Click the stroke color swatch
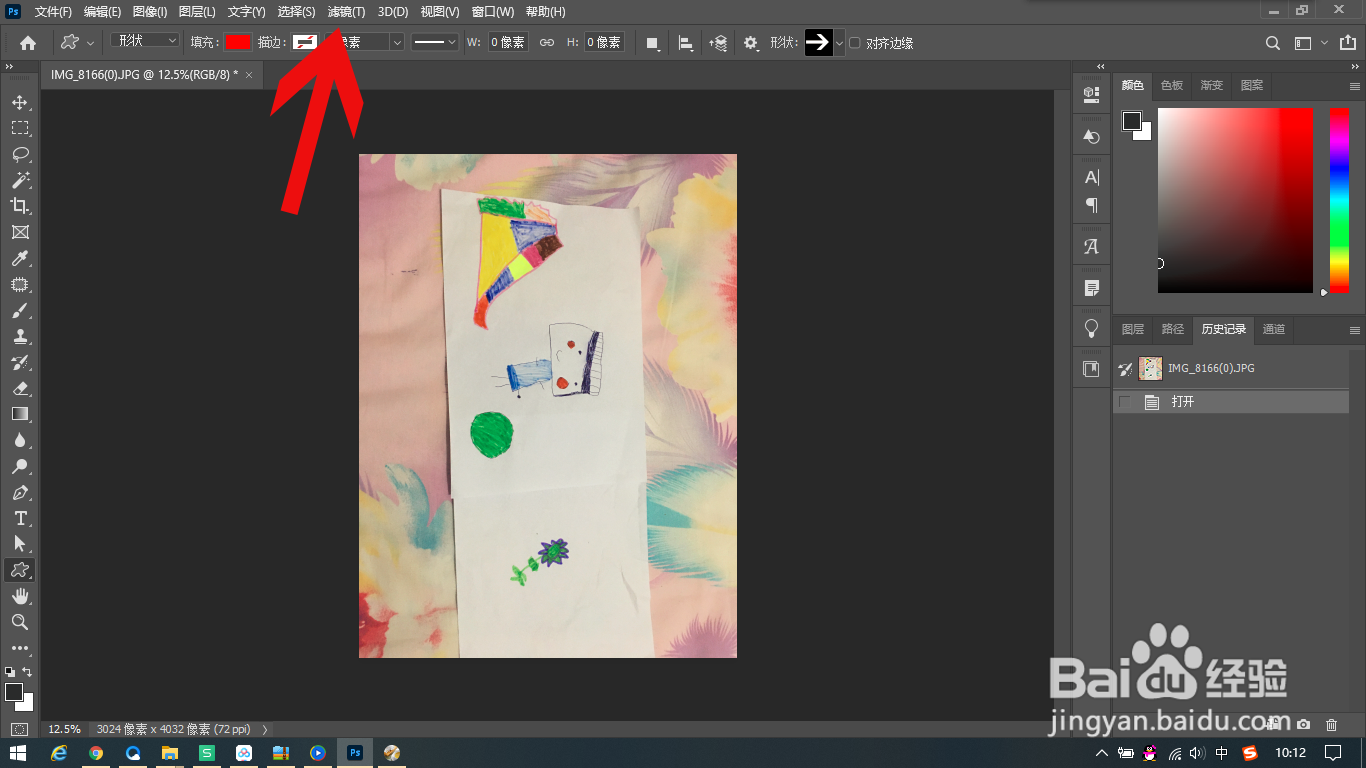 click(x=305, y=42)
